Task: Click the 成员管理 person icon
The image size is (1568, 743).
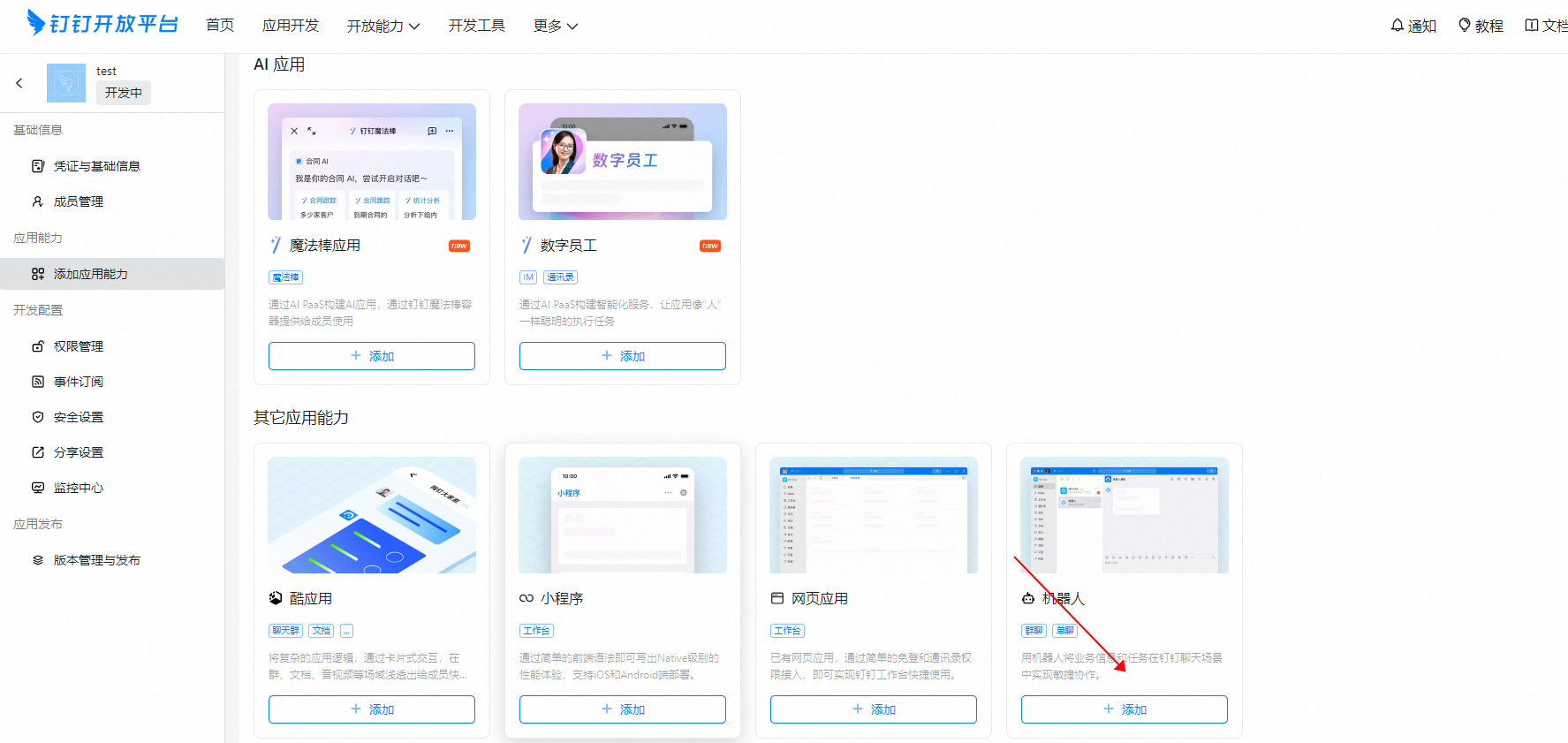Action: 38,201
